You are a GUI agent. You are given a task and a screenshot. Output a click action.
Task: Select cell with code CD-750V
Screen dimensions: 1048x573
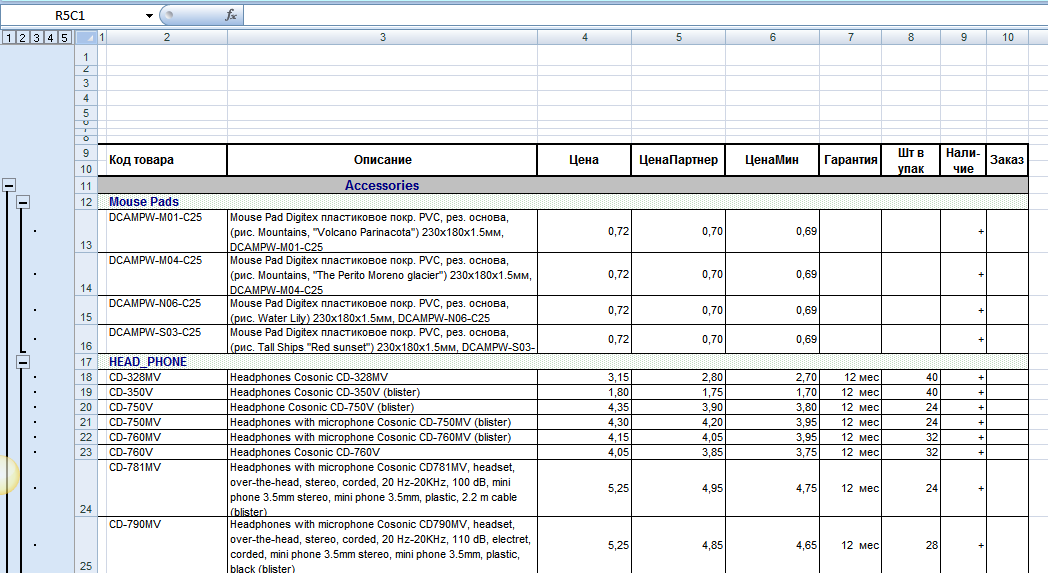pos(166,407)
